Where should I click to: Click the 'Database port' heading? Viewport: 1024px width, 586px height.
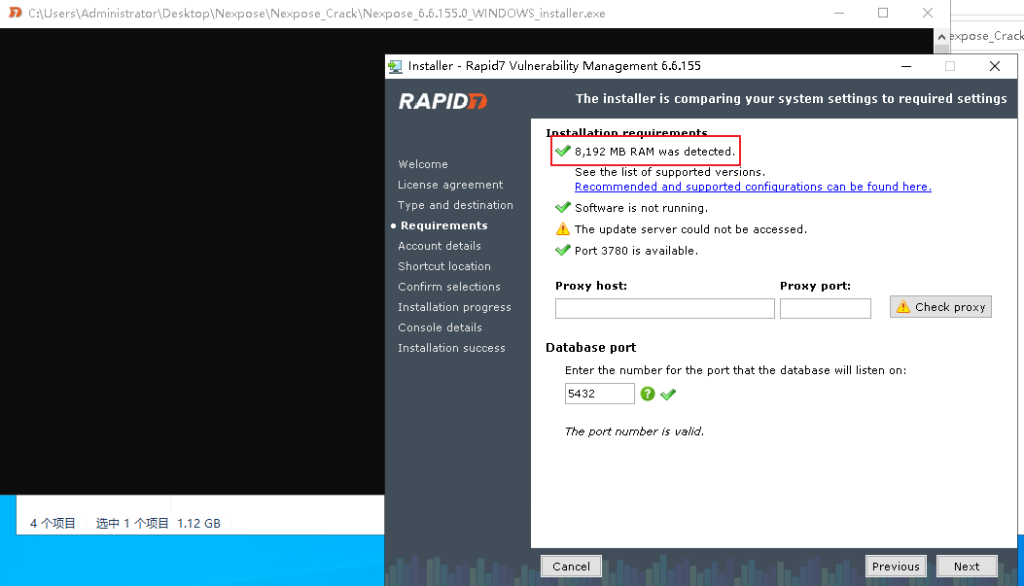coord(590,348)
